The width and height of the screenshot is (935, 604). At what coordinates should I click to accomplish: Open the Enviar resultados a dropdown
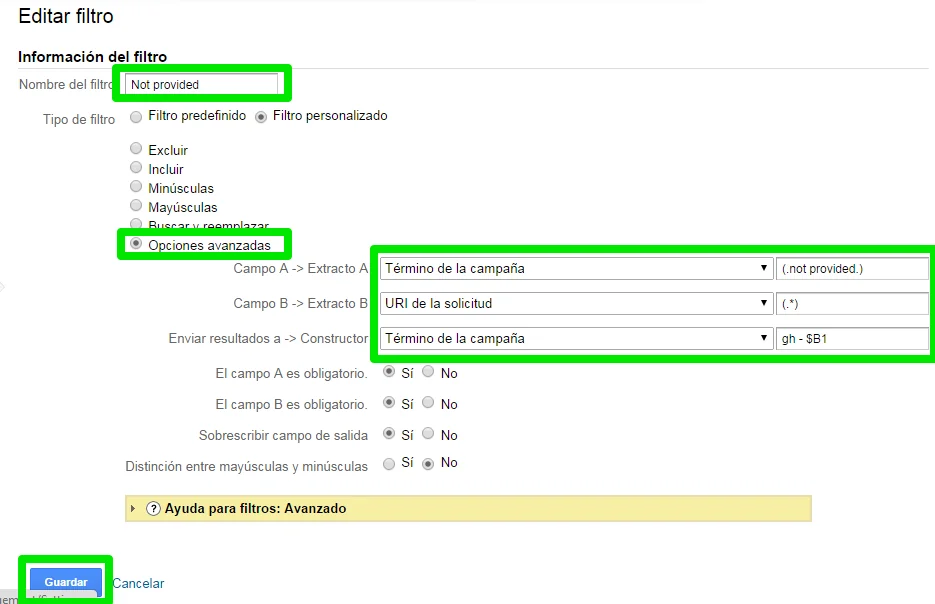tap(575, 338)
